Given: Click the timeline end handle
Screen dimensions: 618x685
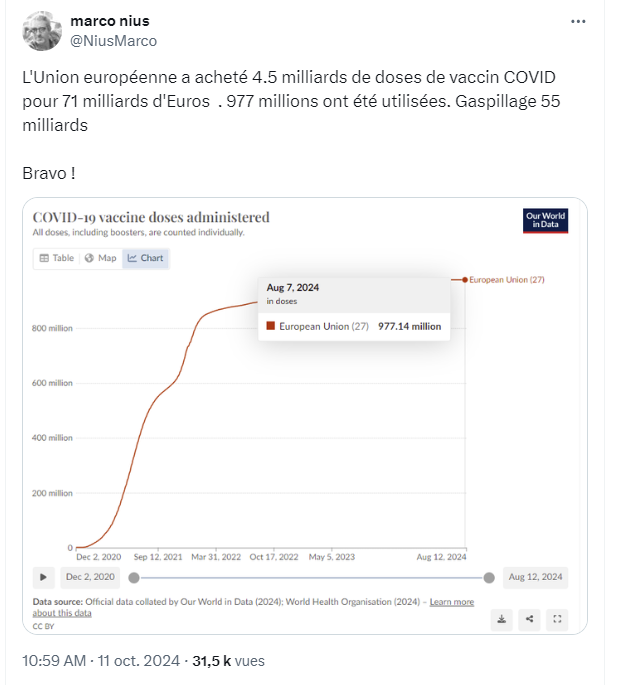Looking at the screenshot, I should [489, 578].
